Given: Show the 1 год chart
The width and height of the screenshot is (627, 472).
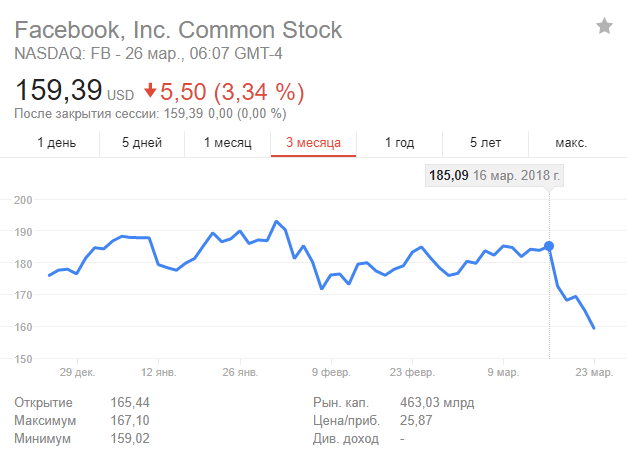Looking at the screenshot, I should point(399,143).
